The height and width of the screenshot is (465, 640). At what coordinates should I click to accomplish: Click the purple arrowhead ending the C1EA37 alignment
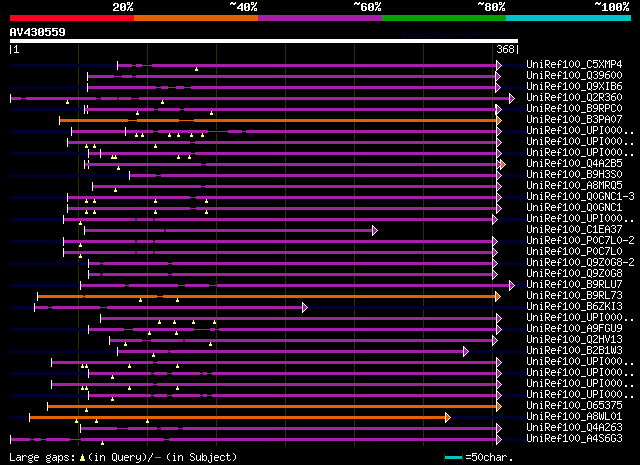[375, 231]
